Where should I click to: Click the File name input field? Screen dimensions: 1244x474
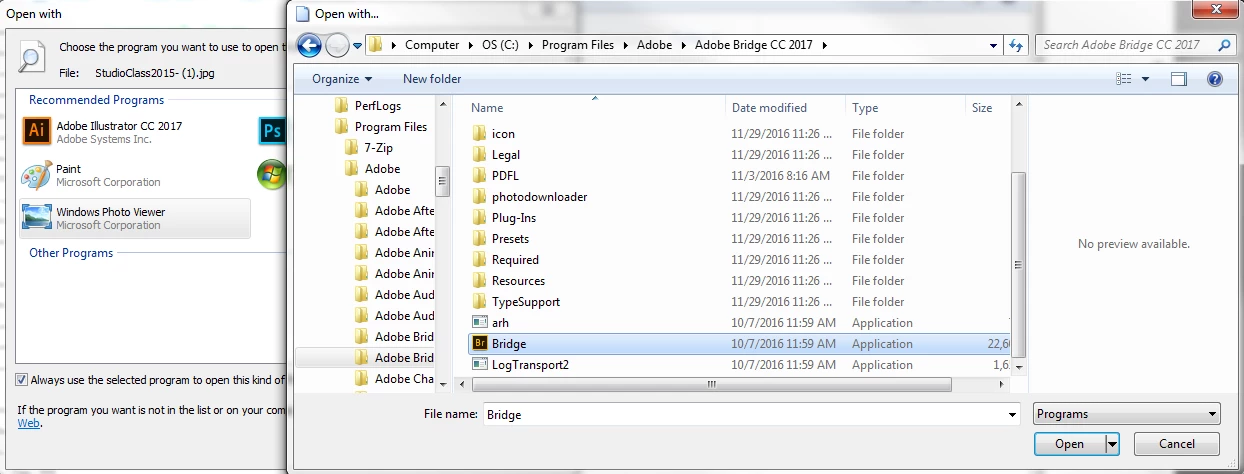click(743, 414)
